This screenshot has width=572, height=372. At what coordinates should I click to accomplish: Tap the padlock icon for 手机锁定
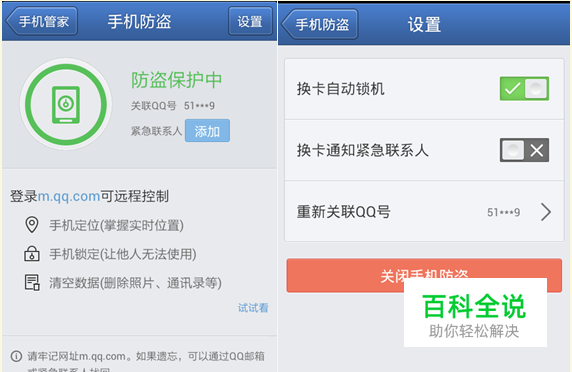(x=32, y=253)
